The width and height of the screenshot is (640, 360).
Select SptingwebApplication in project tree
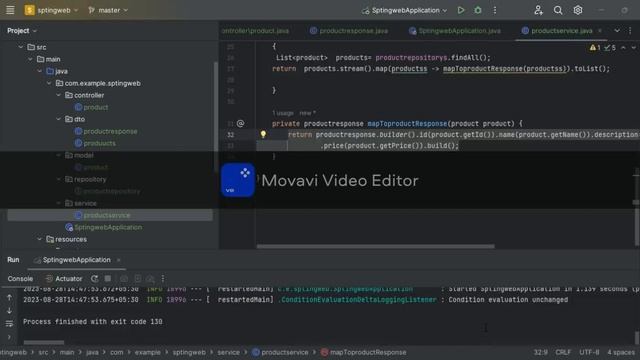click(x=104, y=227)
